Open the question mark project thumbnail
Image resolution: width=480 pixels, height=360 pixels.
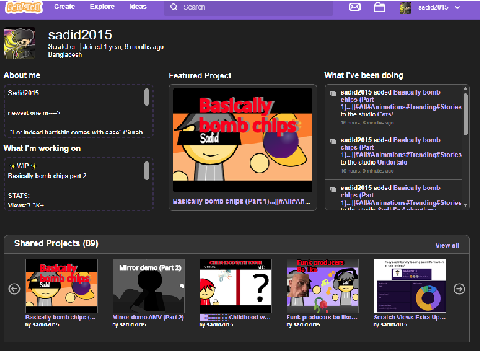coord(236,286)
